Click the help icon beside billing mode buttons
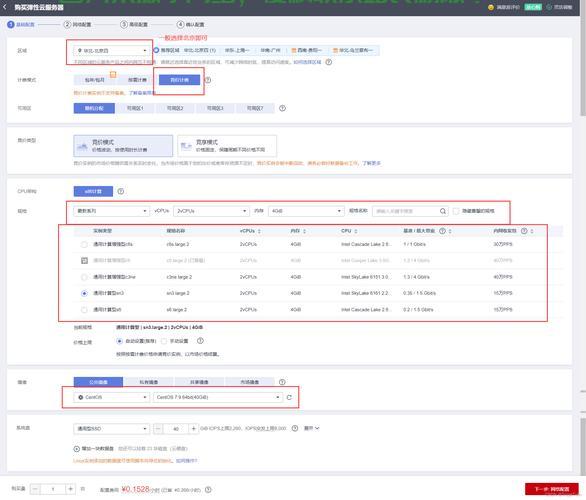Image resolution: width=586 pixels, height=500 pixels. coord(208,80)
